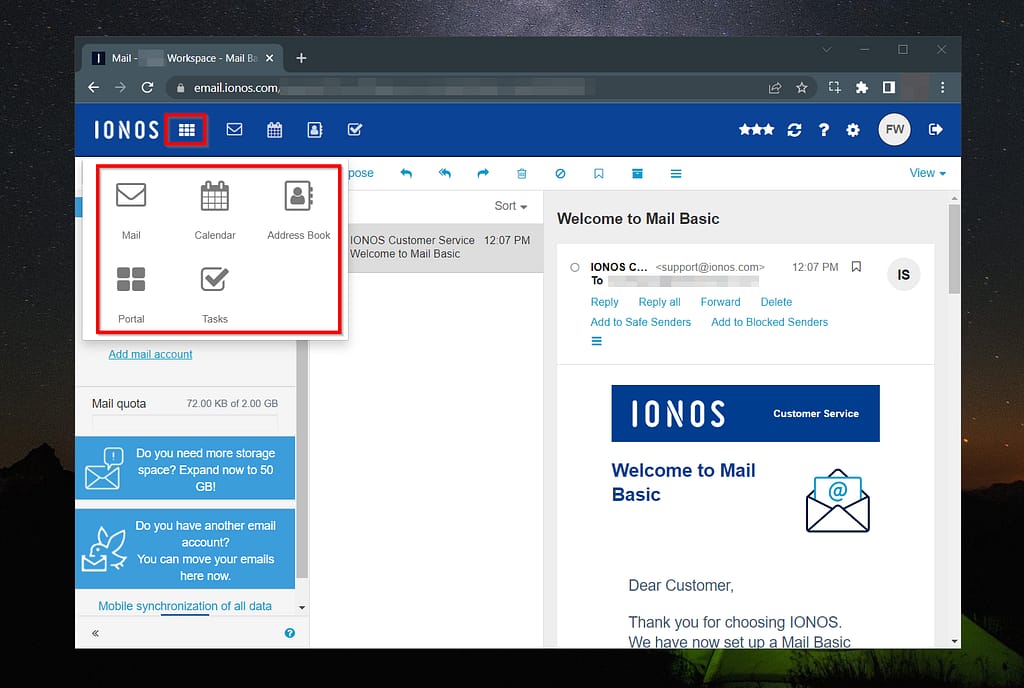Select the Tasks app in launcher popup

[x=215, y=295]
